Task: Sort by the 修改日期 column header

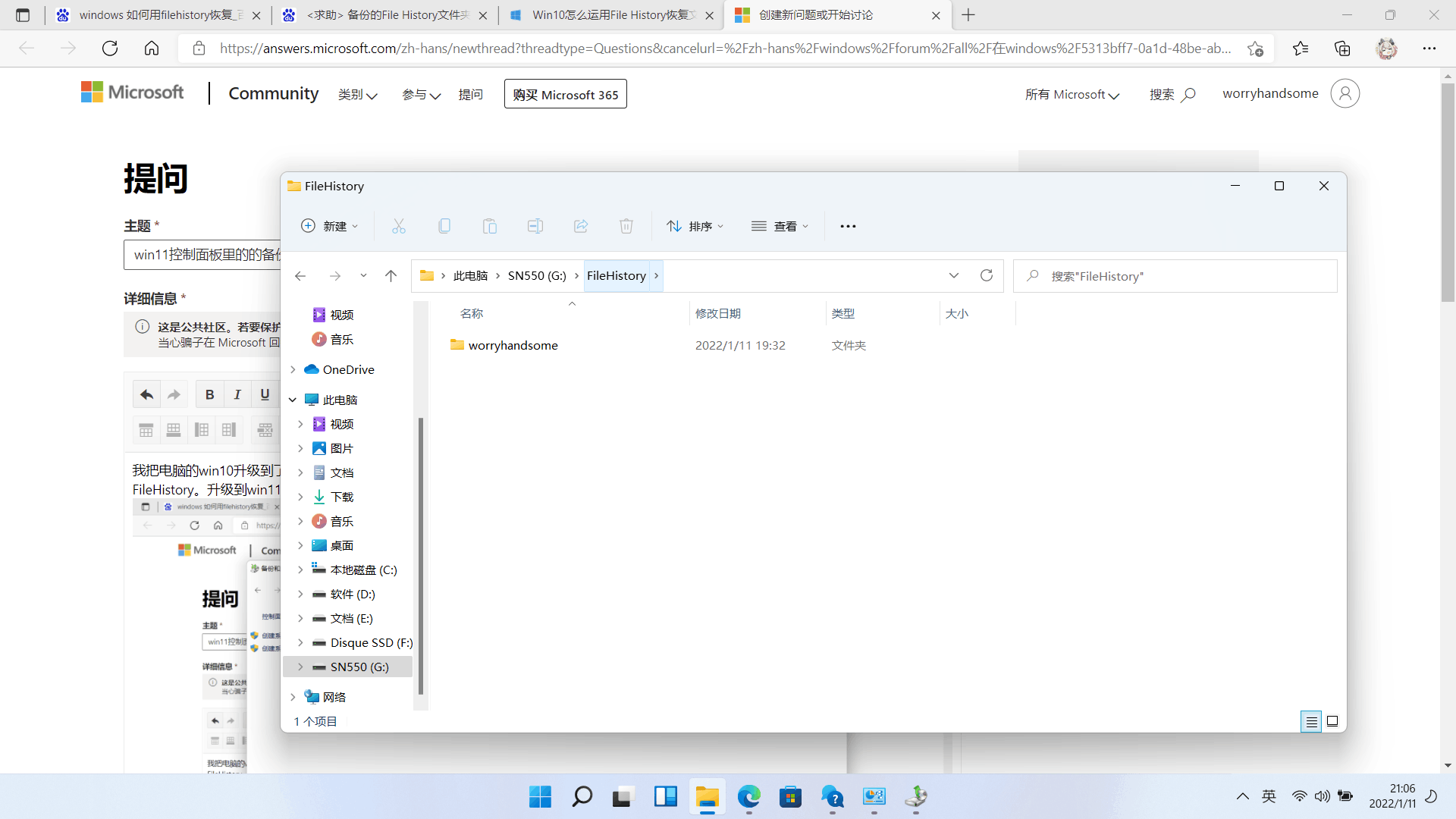Action: point(718,313)
